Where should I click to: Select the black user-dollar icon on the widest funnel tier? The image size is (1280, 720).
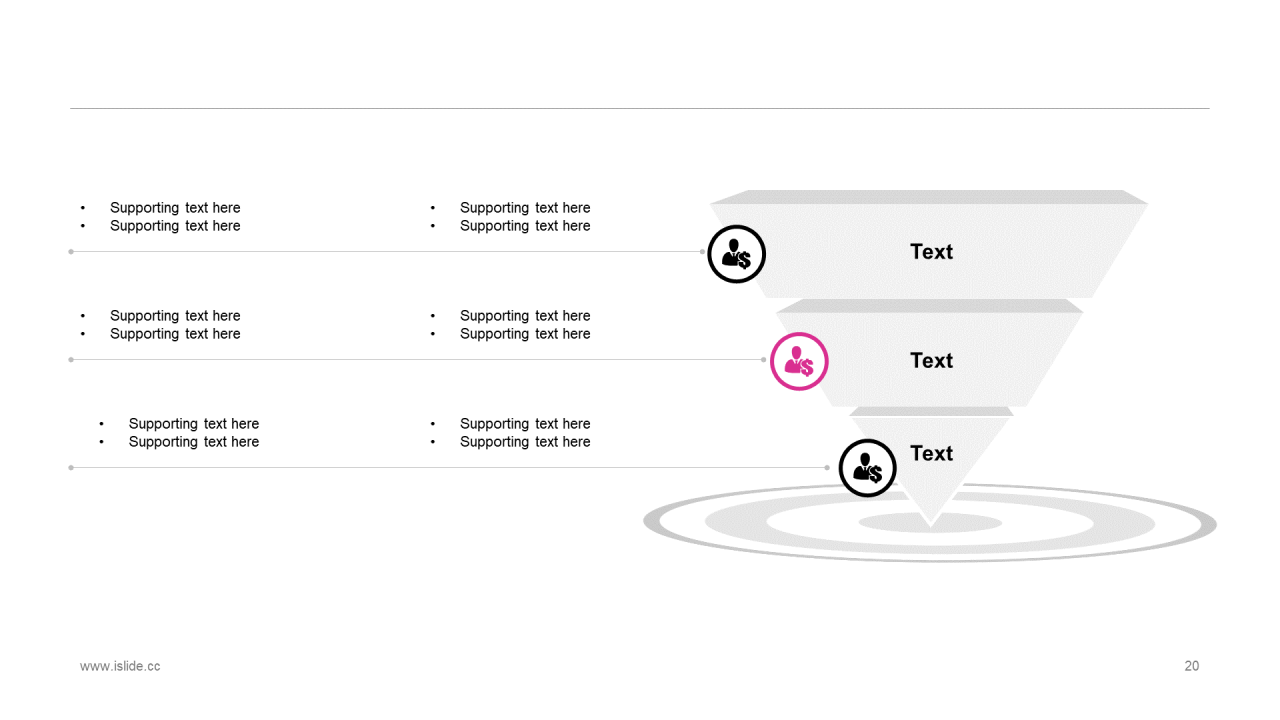[x=737, y=254]
